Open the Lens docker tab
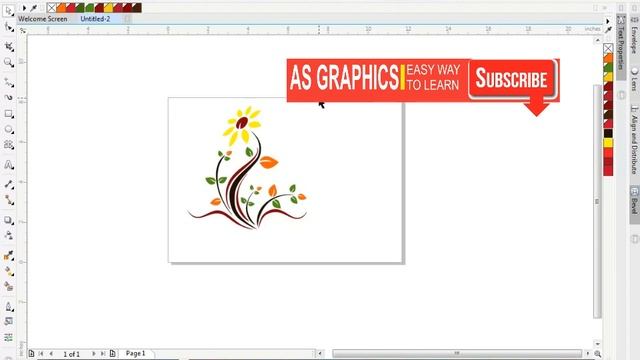 pos(634,79)
